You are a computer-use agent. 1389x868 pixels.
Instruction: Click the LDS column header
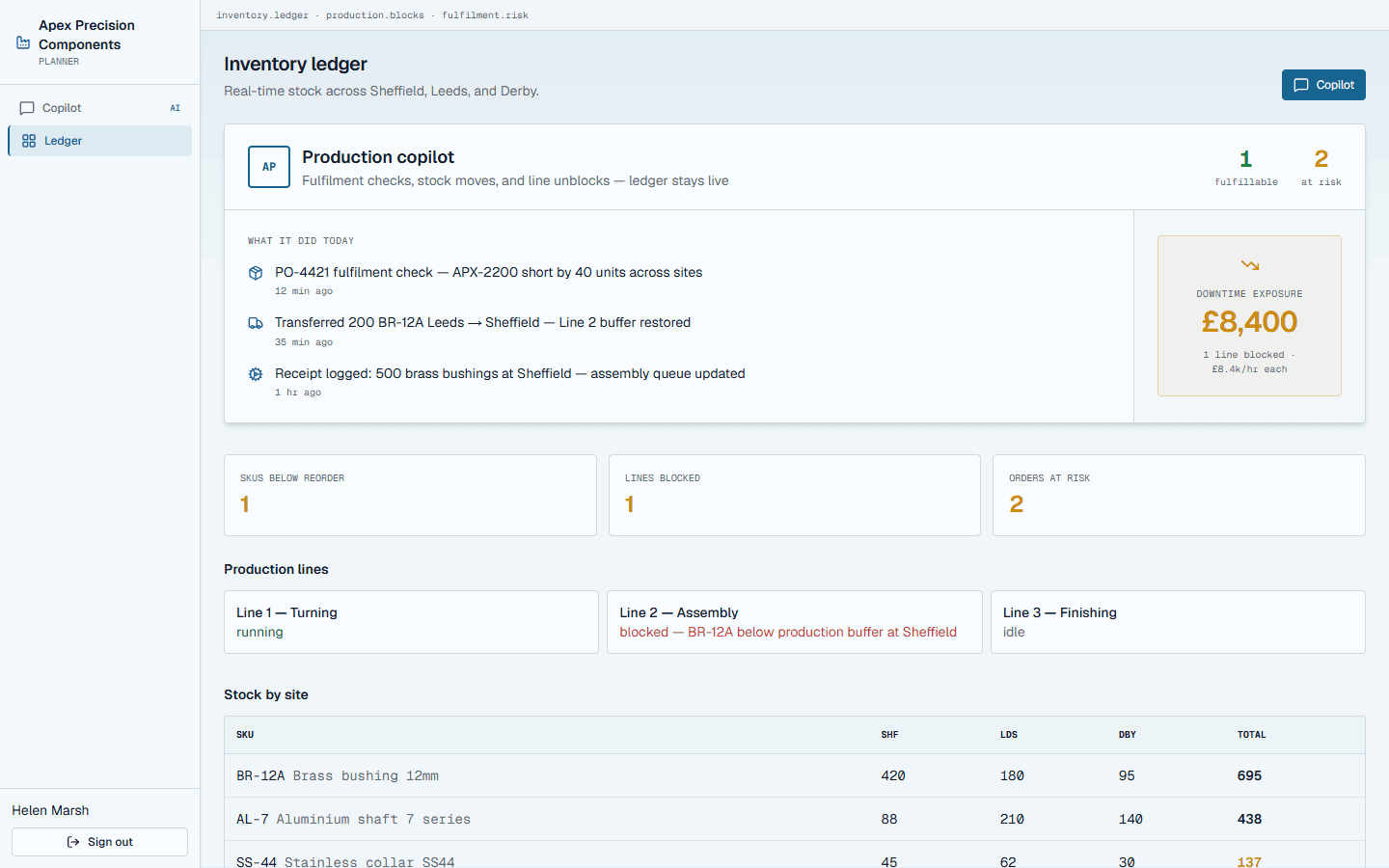click(1009, 735)
